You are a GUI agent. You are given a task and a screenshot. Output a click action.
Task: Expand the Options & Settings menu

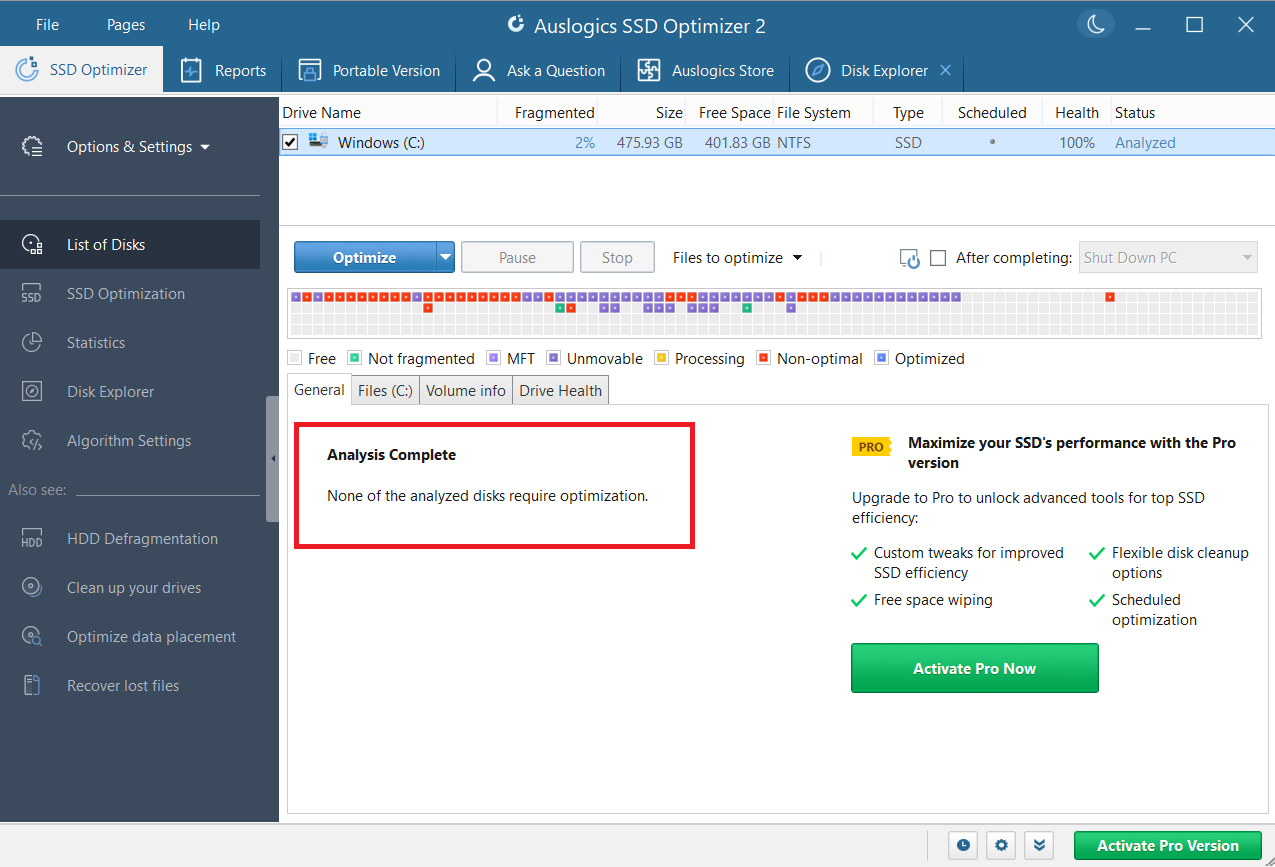(138, 147)
